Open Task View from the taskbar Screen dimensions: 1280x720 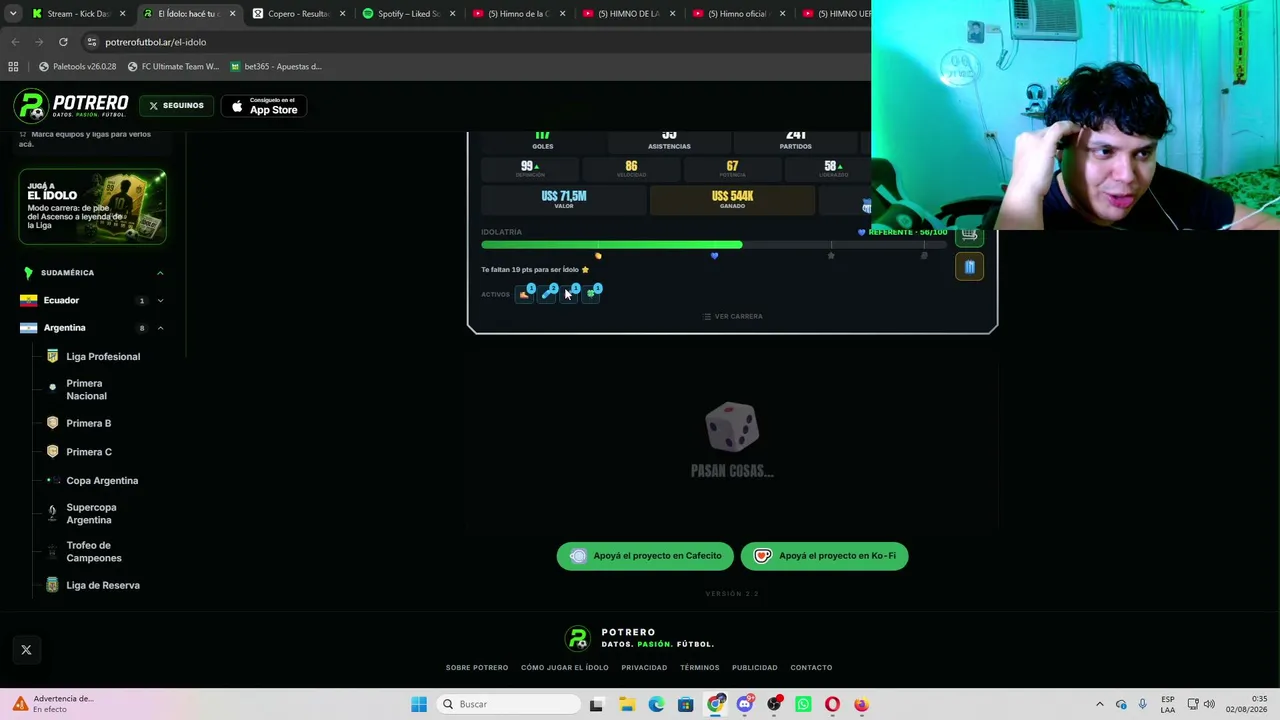pos(596,704)
